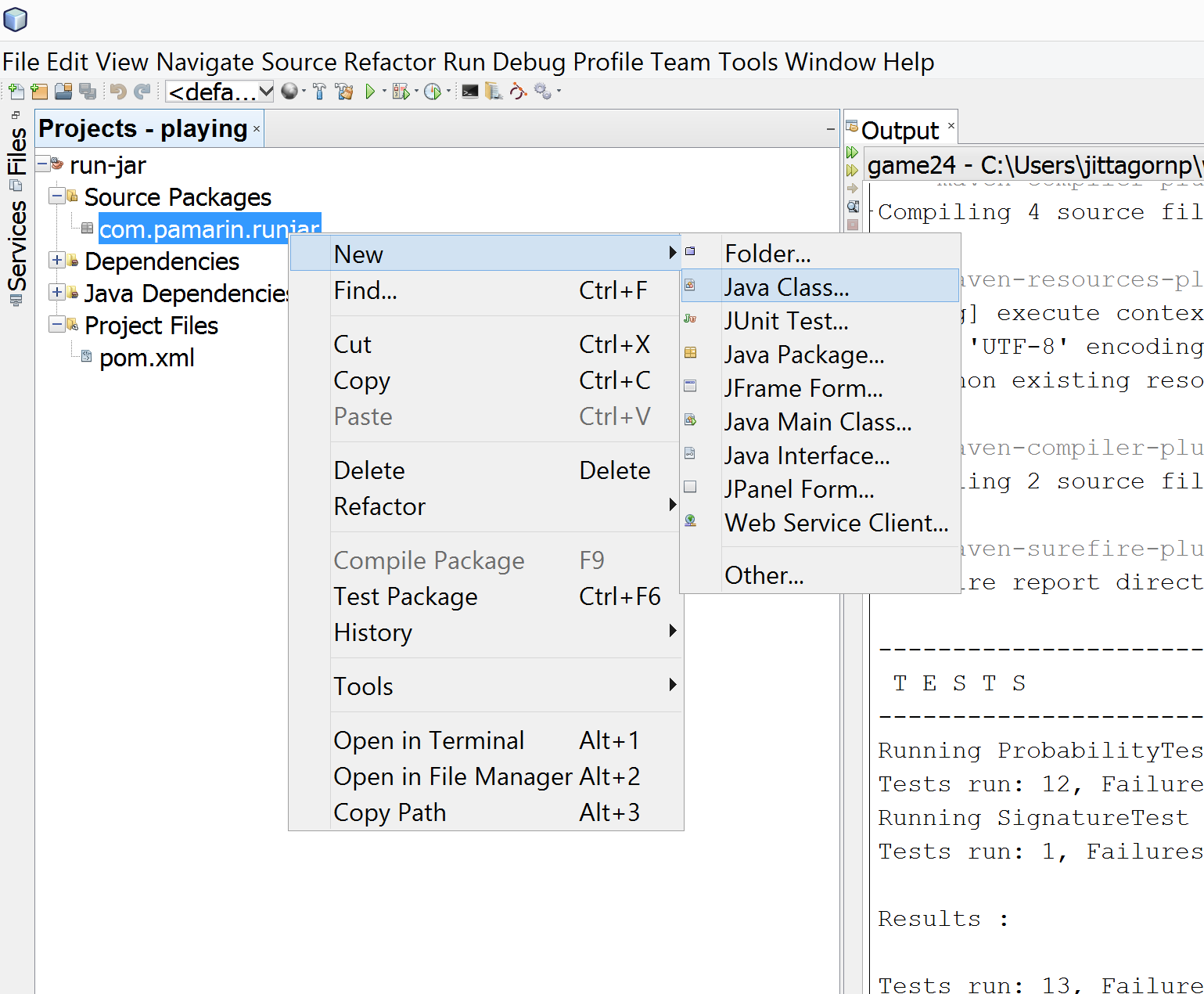Re-run the build via green double-arrow in Output

[853, 152]
